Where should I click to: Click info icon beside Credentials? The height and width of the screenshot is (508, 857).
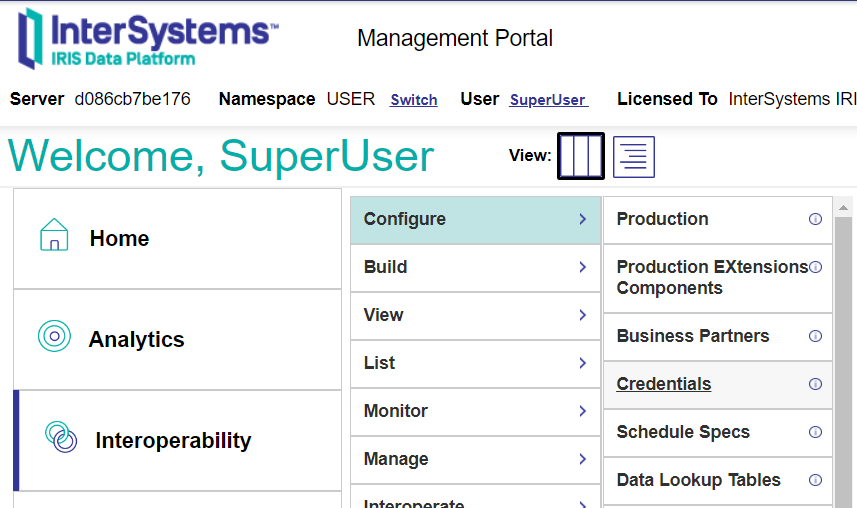pos(815,384)
